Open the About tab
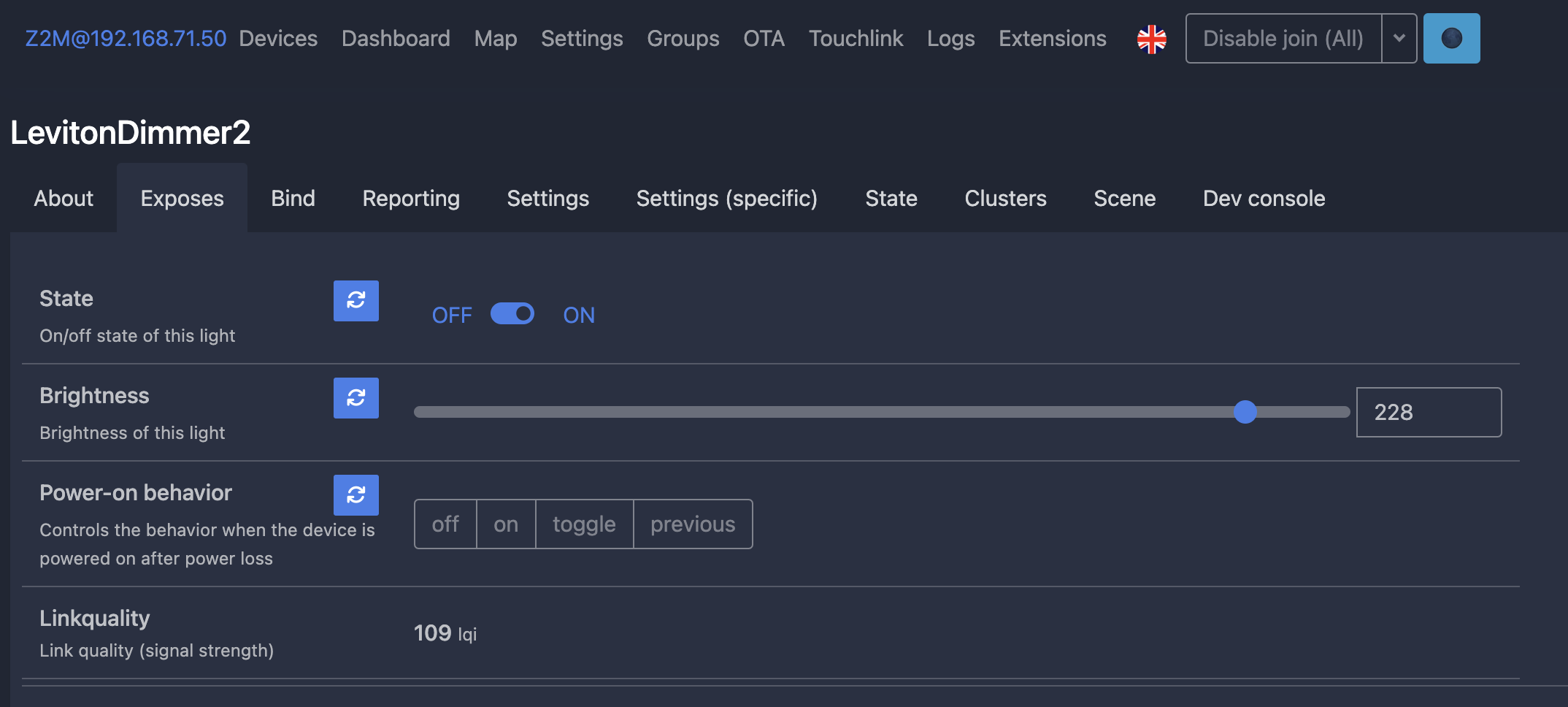Viewport: 1568px width, 707px height. point(64,198)
